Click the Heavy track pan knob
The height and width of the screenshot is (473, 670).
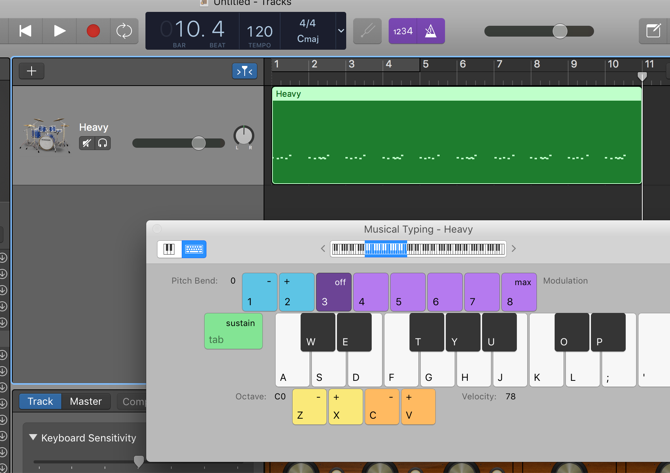[x=243, y=136]
